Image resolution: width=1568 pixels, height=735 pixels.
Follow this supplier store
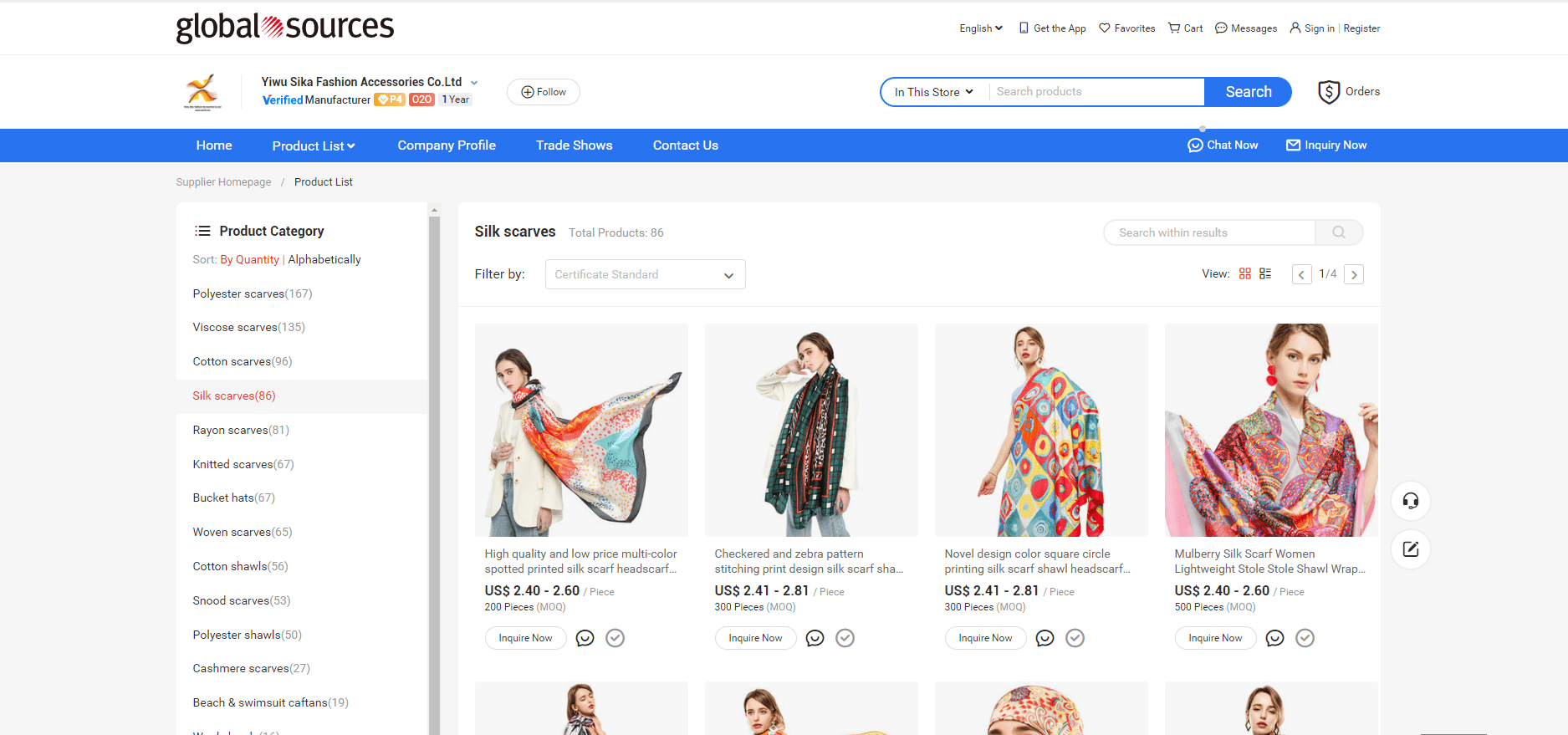544,92
